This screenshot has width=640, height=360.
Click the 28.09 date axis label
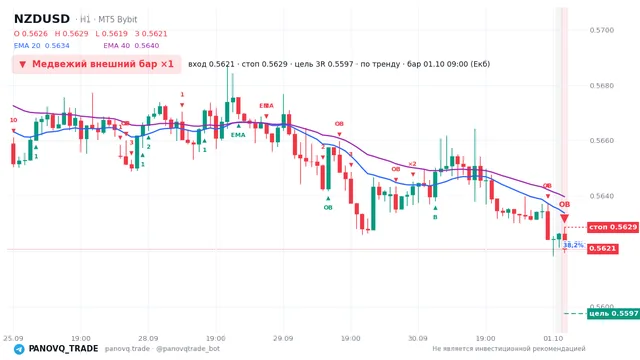click(x=148, y=338)
